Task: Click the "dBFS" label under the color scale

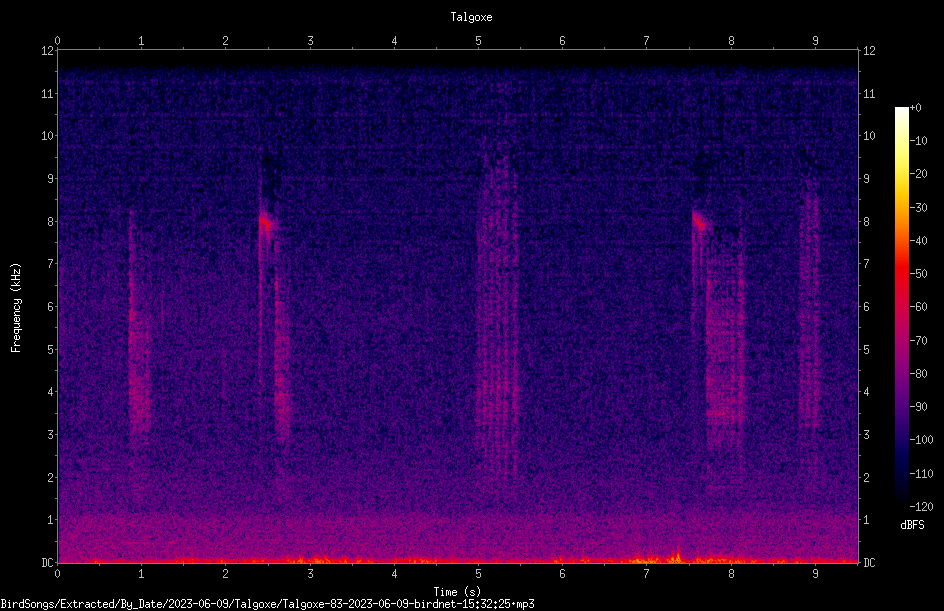Action: (912, 525)
